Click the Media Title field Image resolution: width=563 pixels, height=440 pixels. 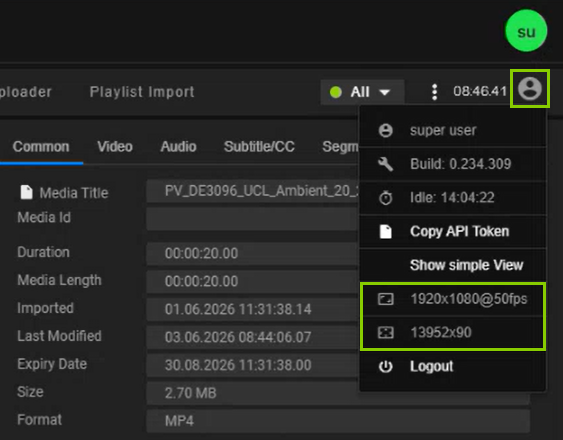(x=253, y=191)
